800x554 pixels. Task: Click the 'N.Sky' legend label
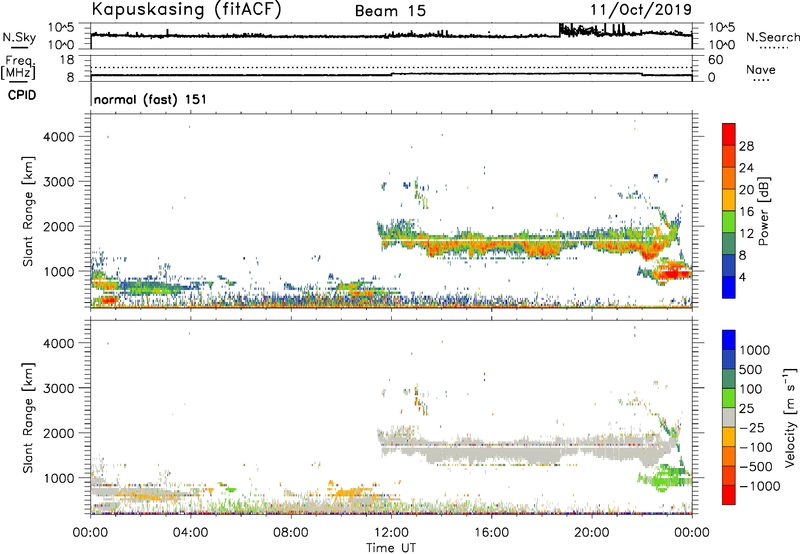pos(19,37)
